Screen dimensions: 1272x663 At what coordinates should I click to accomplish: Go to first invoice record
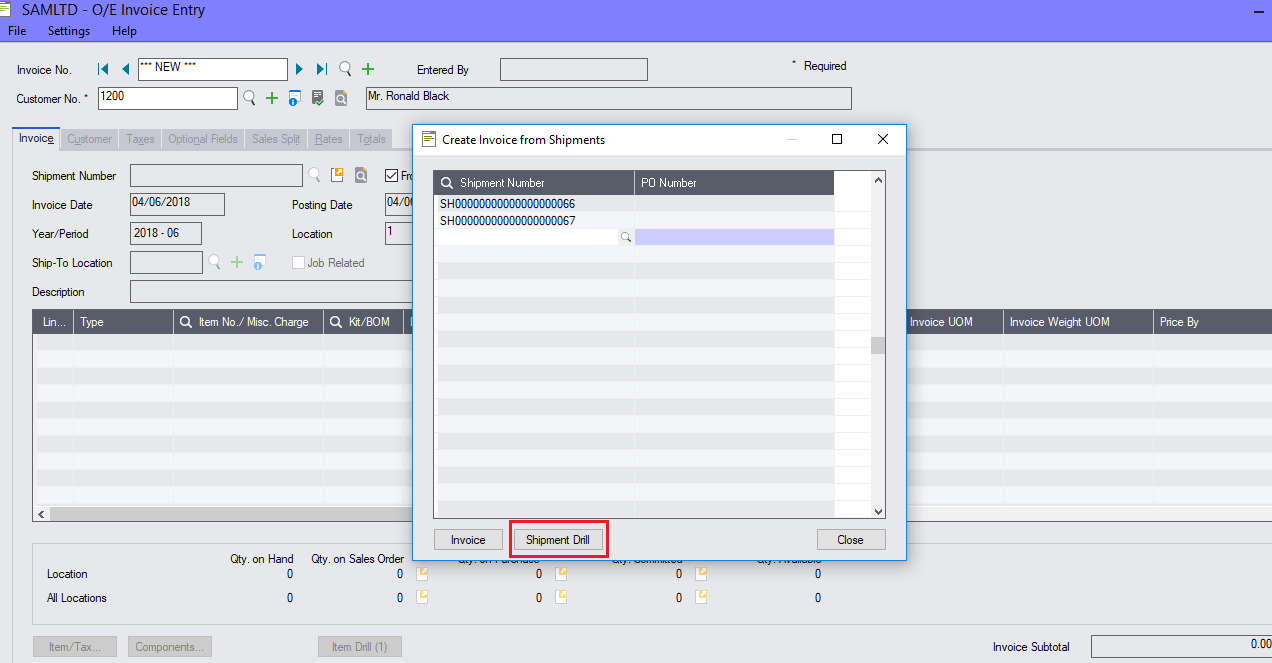(x=103, y=69)
